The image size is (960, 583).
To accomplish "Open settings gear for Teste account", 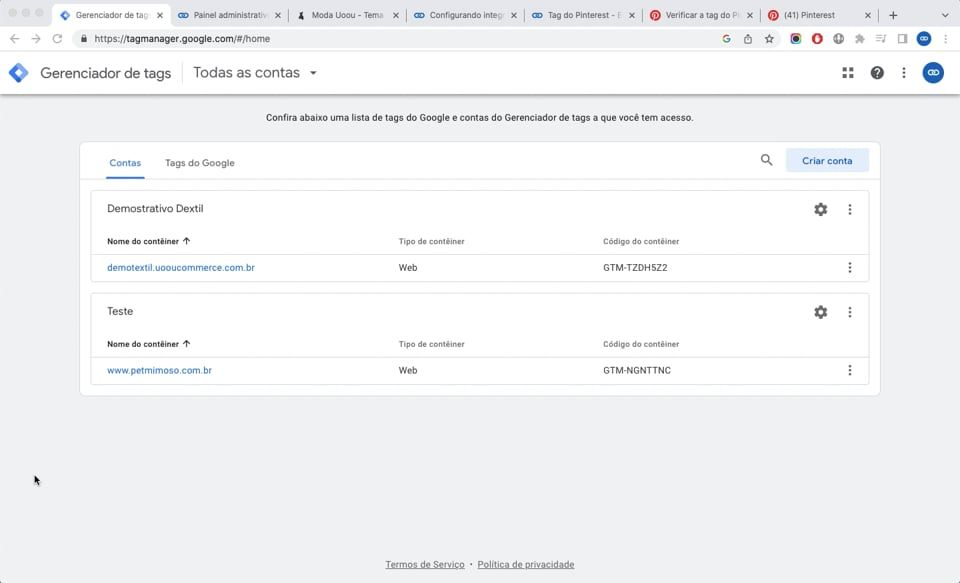I will 820,311.
